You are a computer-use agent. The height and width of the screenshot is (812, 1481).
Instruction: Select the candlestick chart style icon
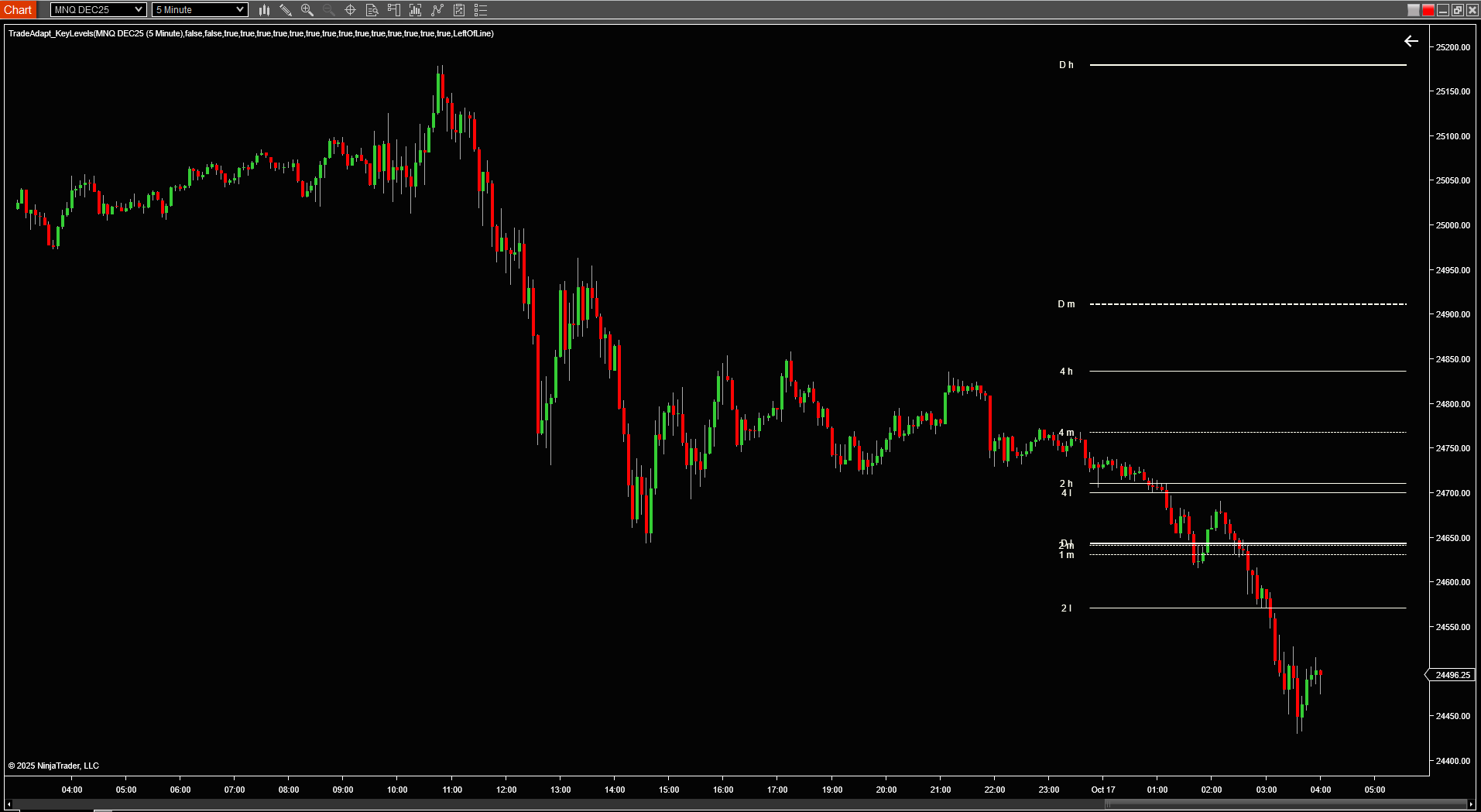tap(264, 10)
